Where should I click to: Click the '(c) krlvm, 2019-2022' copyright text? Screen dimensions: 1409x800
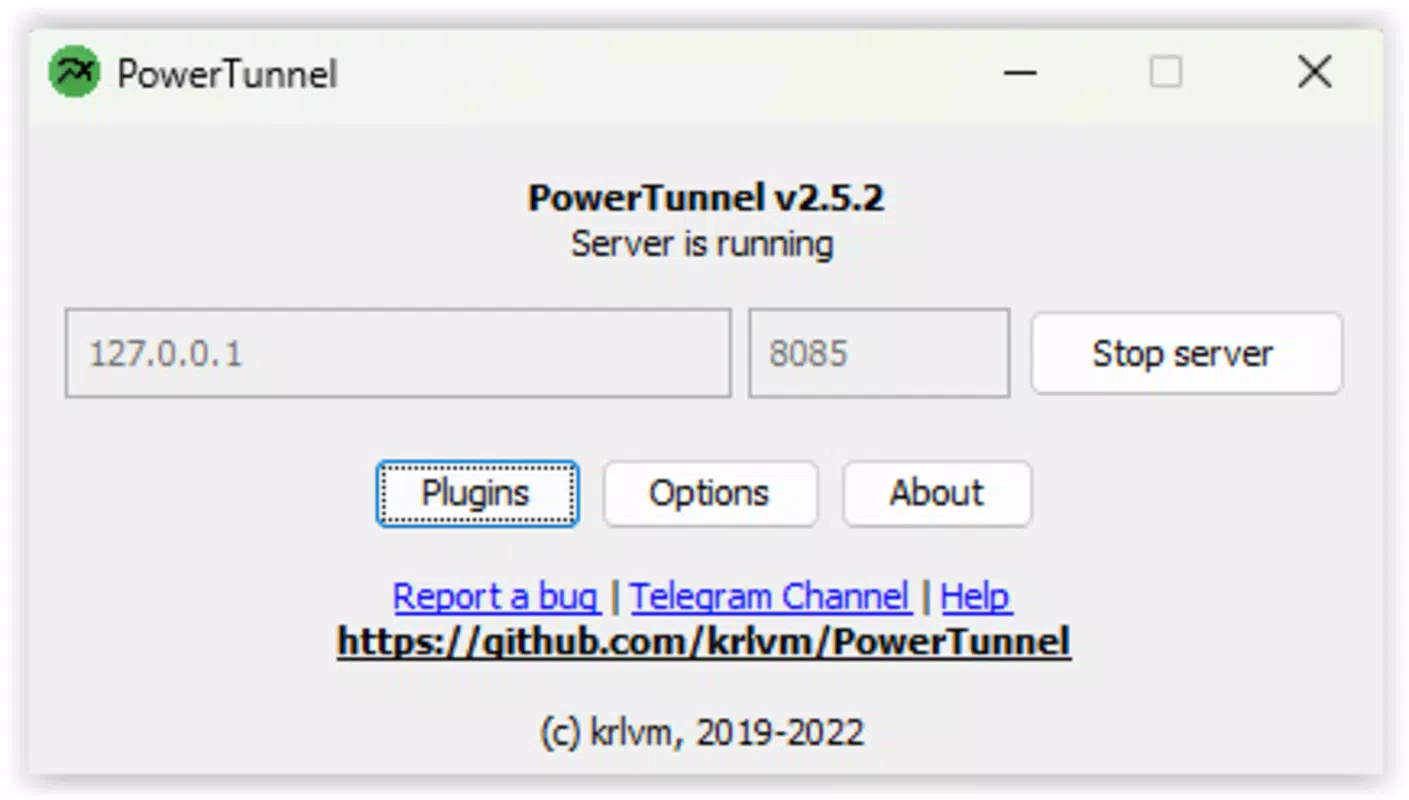tap(702, 733)
